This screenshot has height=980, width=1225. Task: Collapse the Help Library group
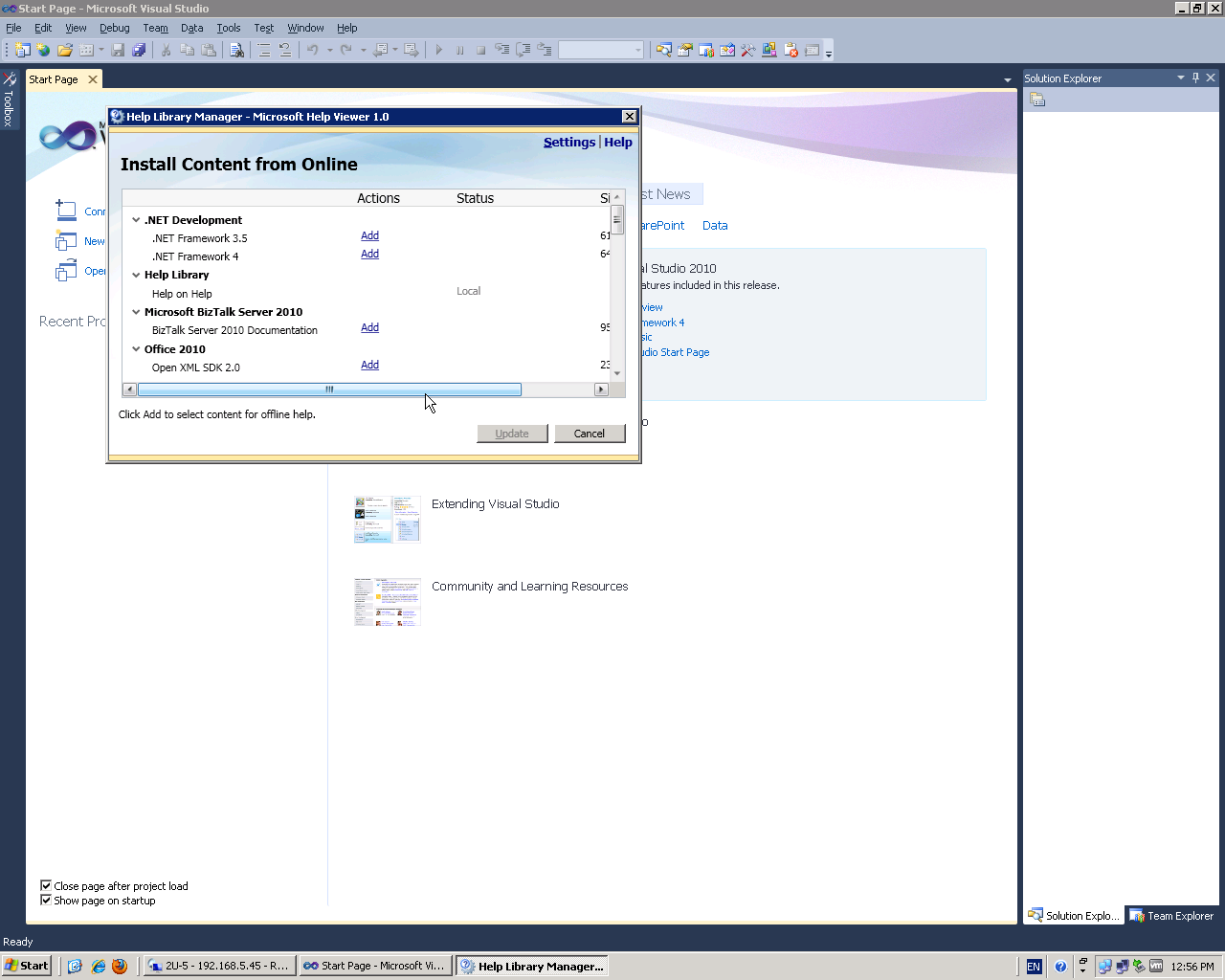click(x=136, y=275)
